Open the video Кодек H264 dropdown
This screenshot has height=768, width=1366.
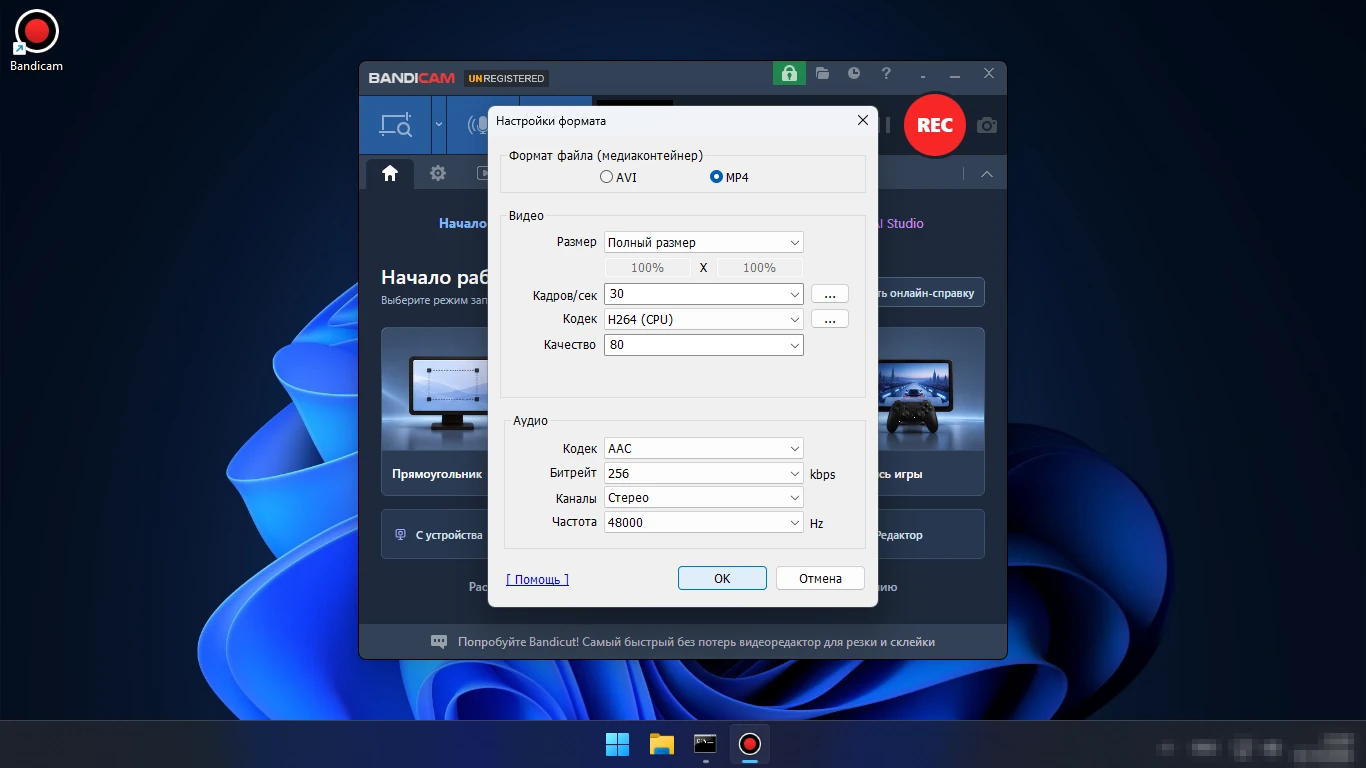(704, 320)
